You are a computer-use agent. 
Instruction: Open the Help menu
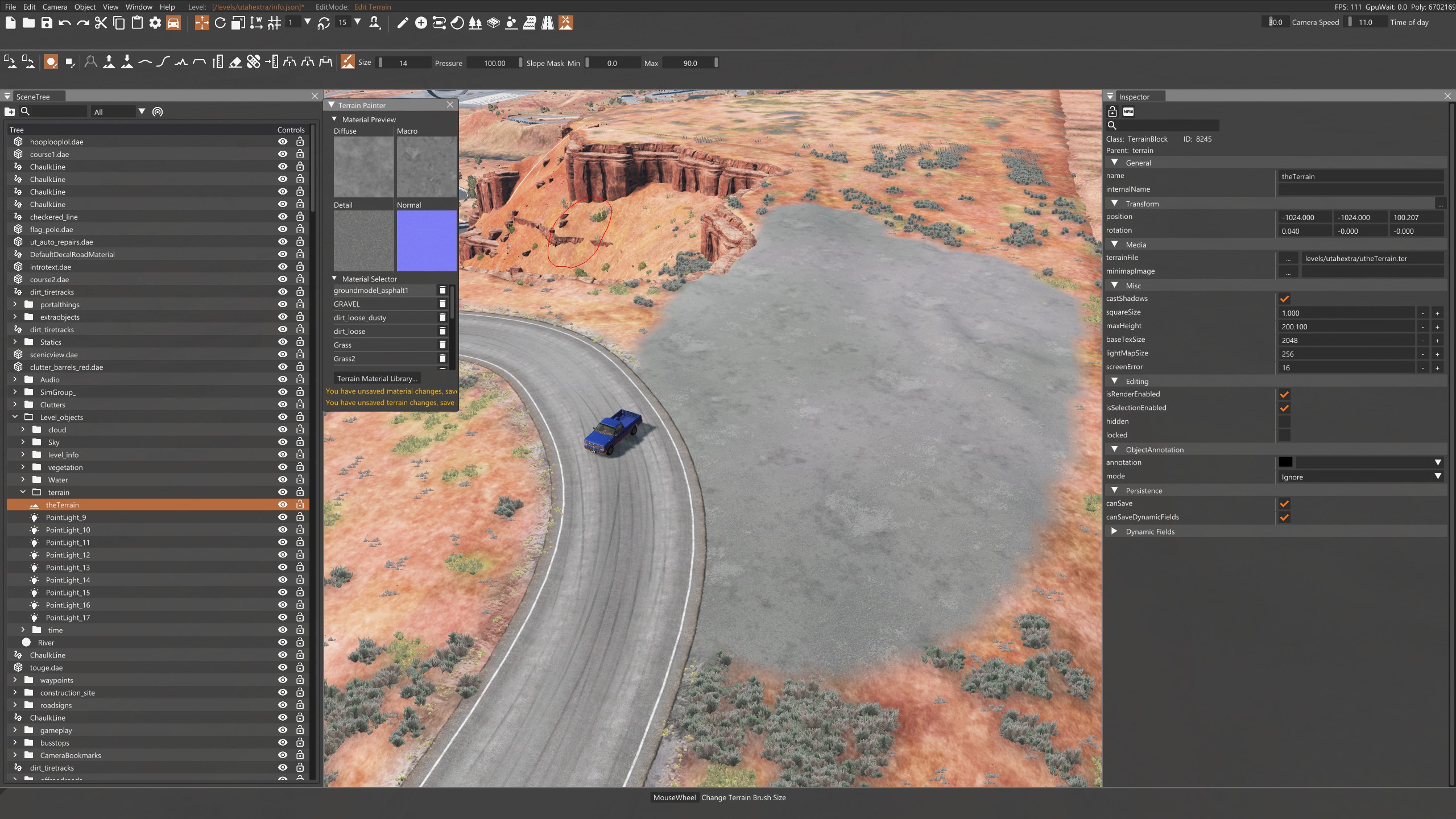click(x=167, y=7)
